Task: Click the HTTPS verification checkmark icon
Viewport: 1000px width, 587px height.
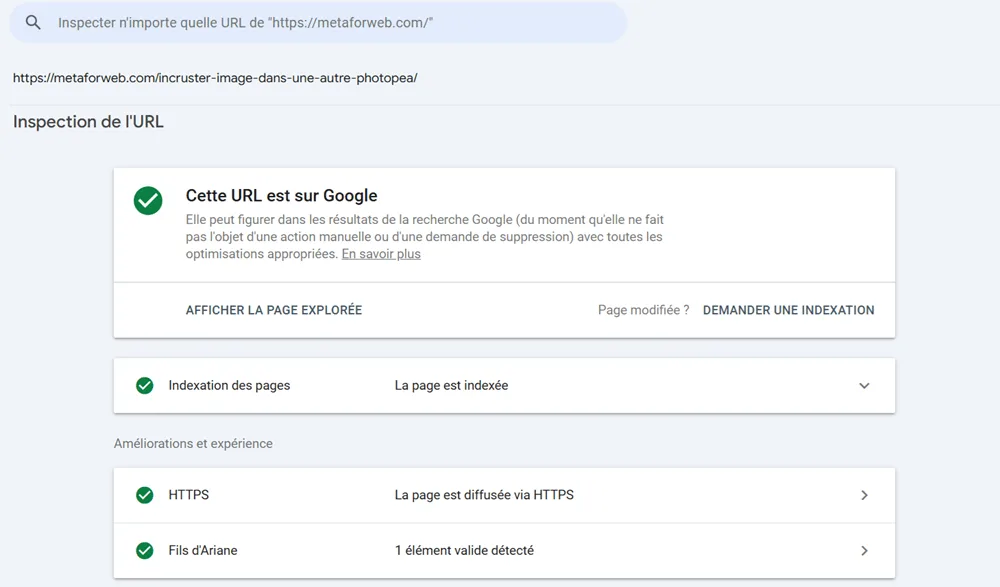Action: tap(143, 495)
